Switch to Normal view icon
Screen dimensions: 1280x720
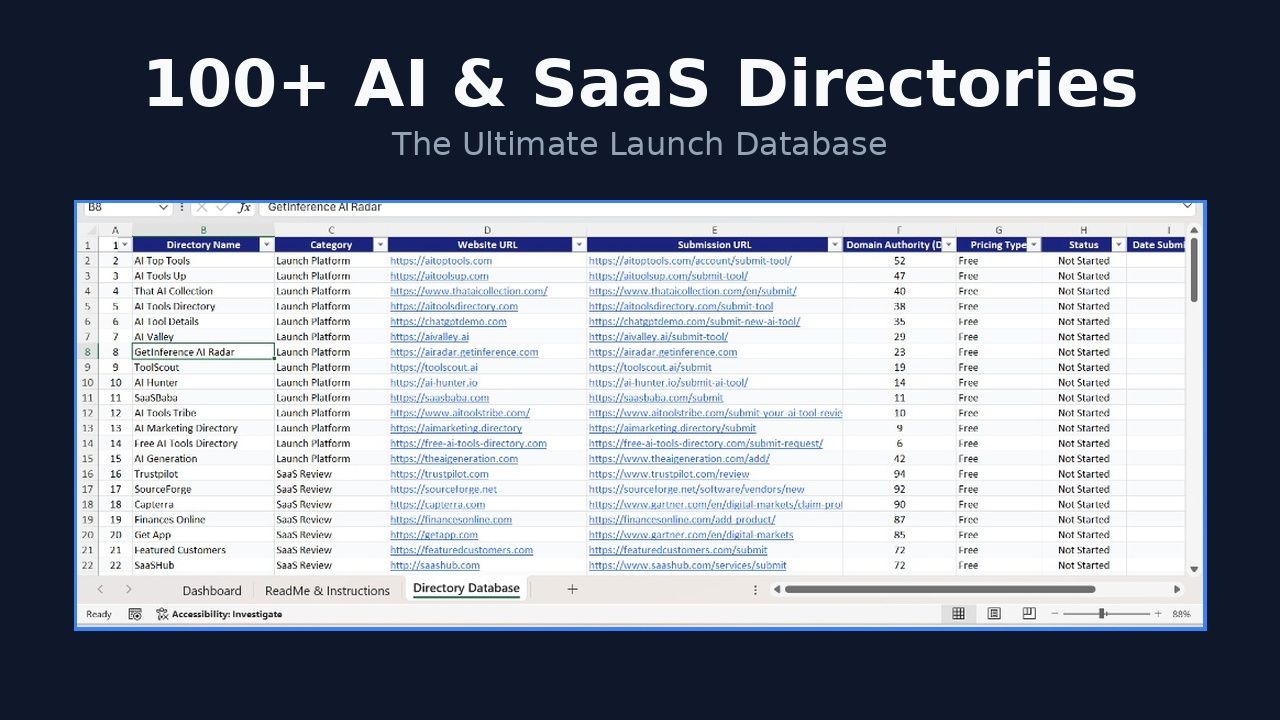click(x=958, y=614)
